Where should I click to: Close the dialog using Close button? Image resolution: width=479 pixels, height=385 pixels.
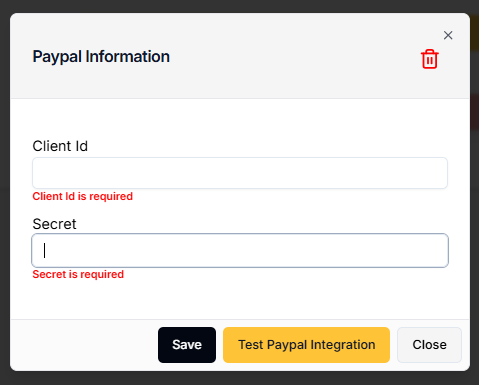429,345
